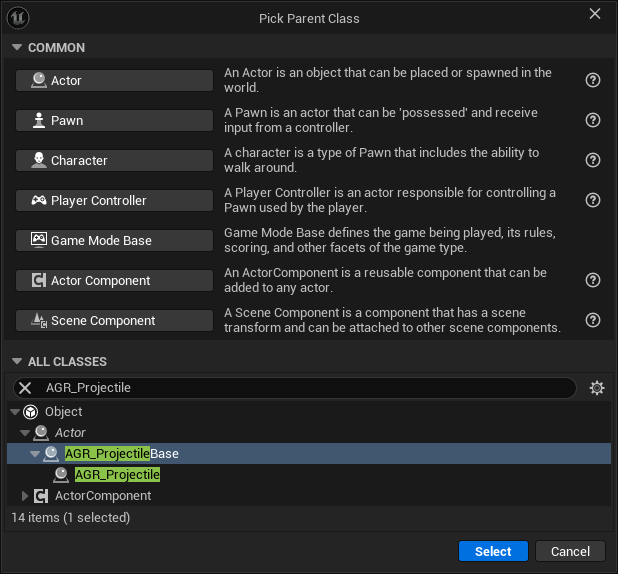Select the AGR_Projectile child class row
618x574 pixels.
[309, 475]
